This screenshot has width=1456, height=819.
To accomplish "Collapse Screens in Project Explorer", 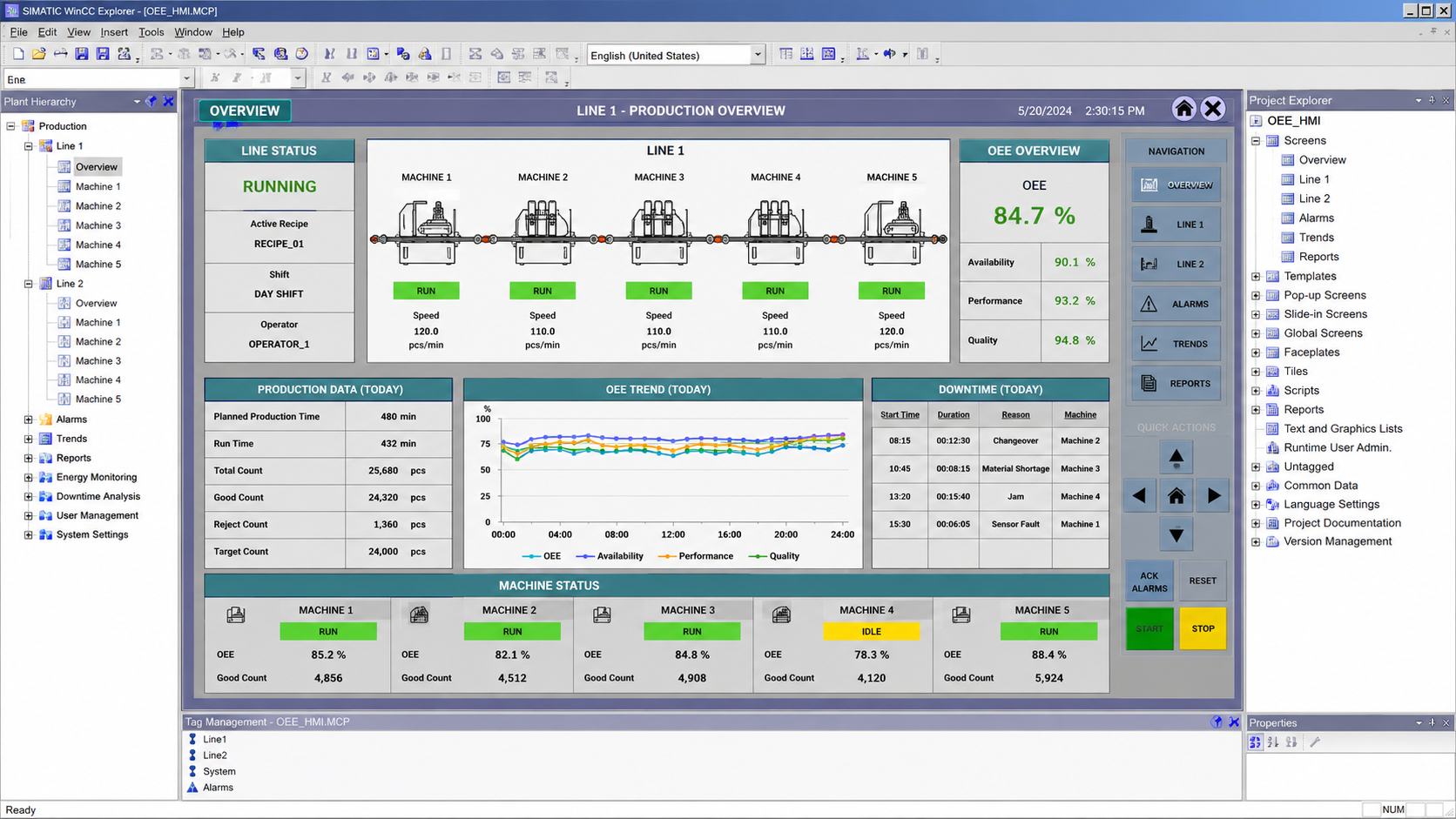I will point(1256,141).
